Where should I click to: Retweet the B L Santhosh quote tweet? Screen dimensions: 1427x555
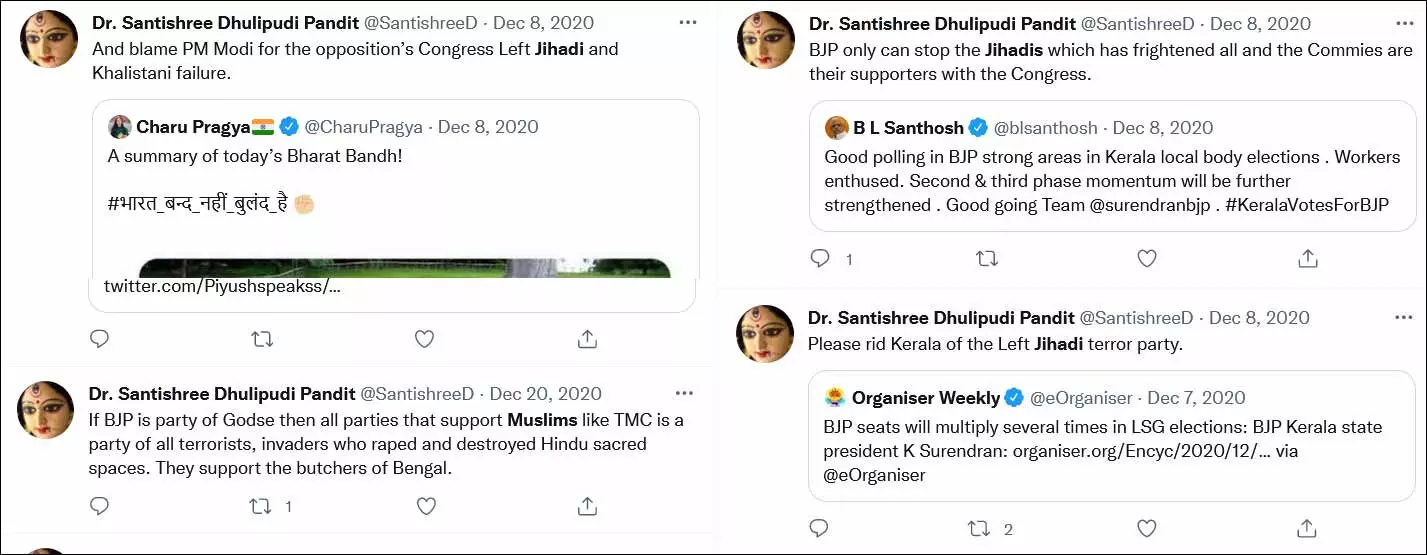click(x=986, y=258)
